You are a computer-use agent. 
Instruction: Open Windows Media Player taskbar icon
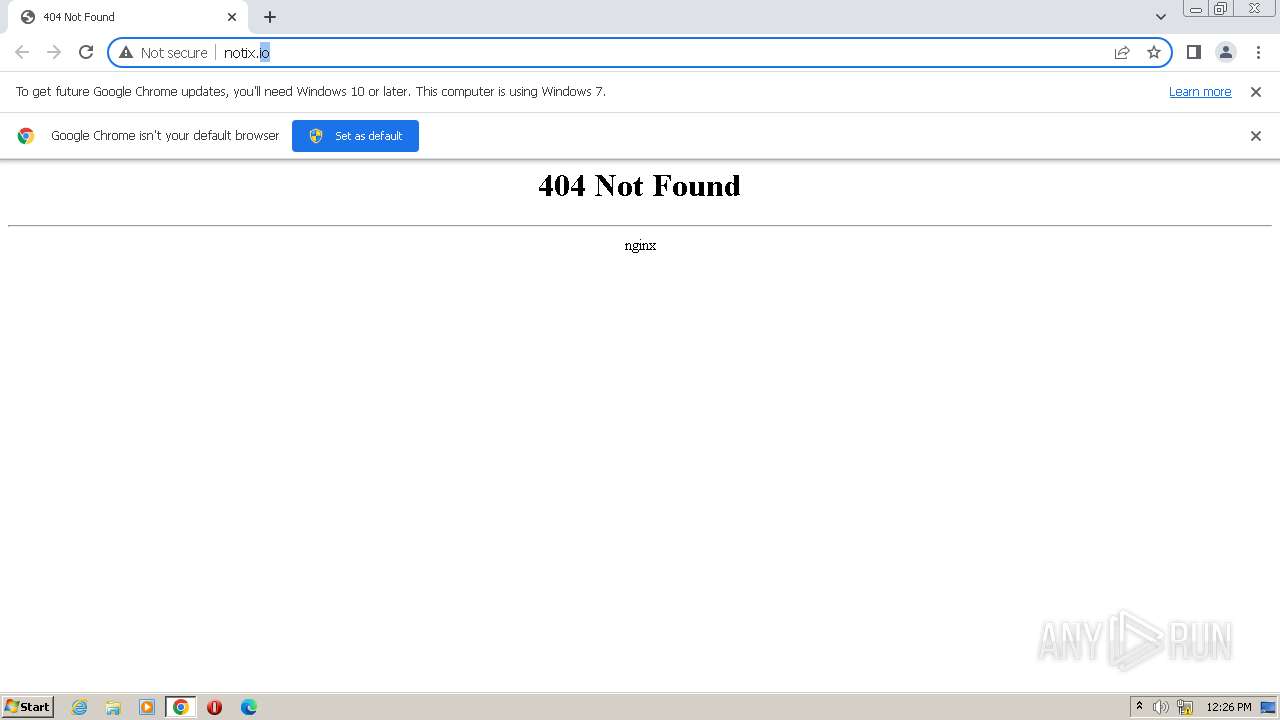[x=147, y=707]
